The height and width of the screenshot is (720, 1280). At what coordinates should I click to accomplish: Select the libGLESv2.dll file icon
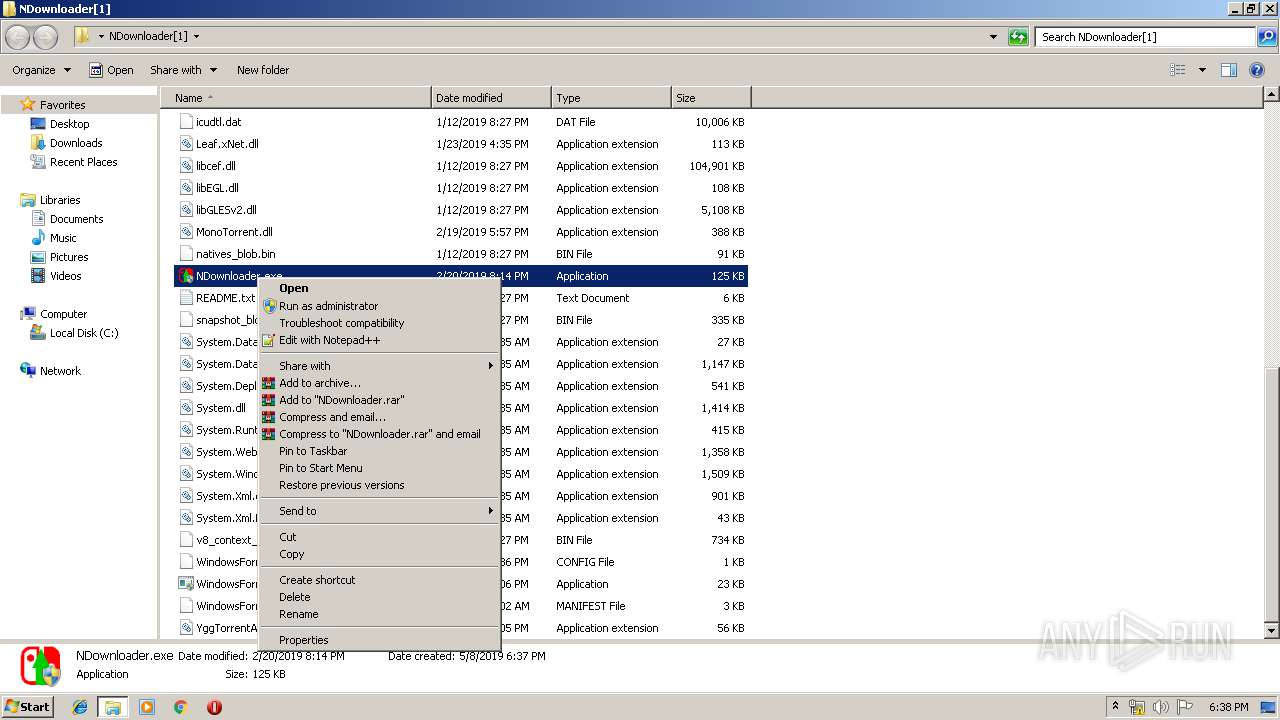pyautogui.click(x=186, y=209)
